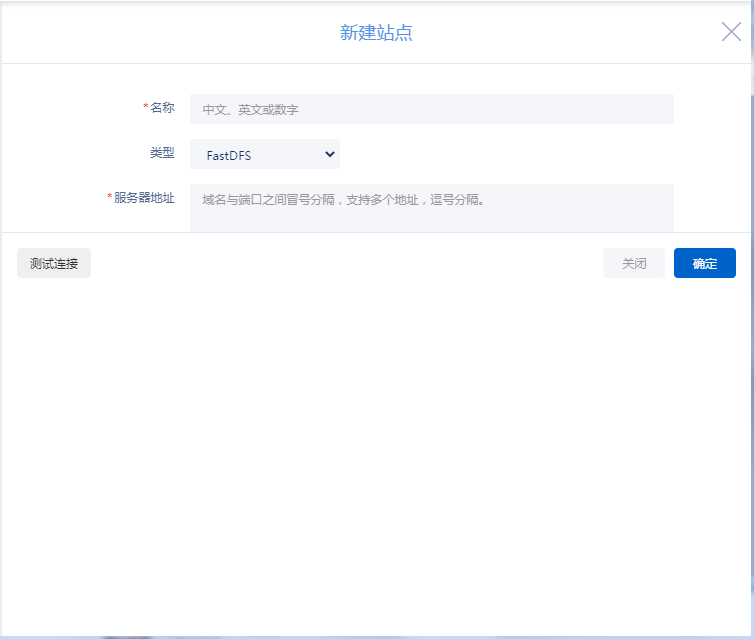Click the chevron arrow on the FastDFS selector
Screen dimensions: 754x639
click(x=330, y=154)
